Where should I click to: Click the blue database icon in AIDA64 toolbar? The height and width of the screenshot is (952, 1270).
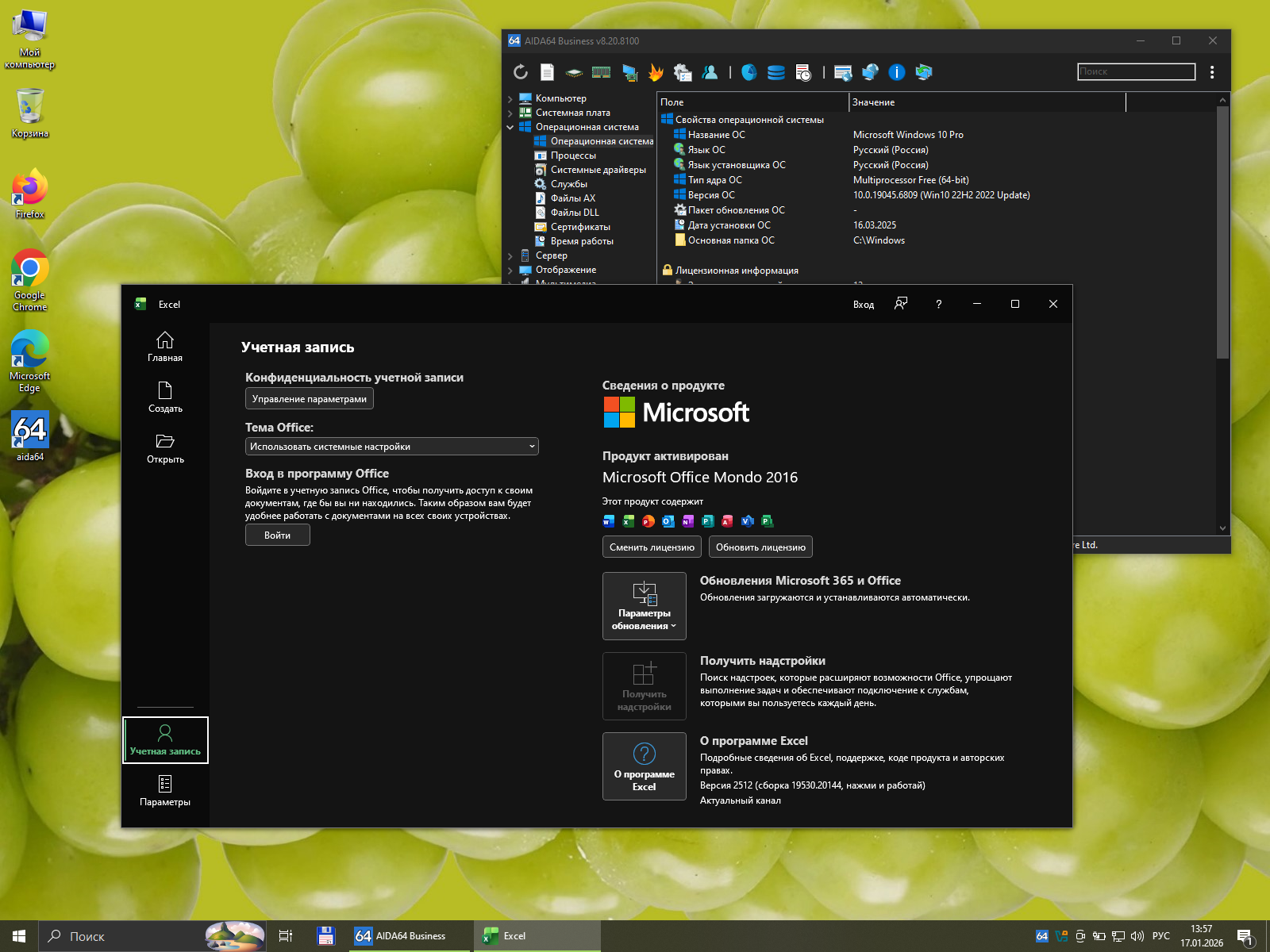coord(776,72)
